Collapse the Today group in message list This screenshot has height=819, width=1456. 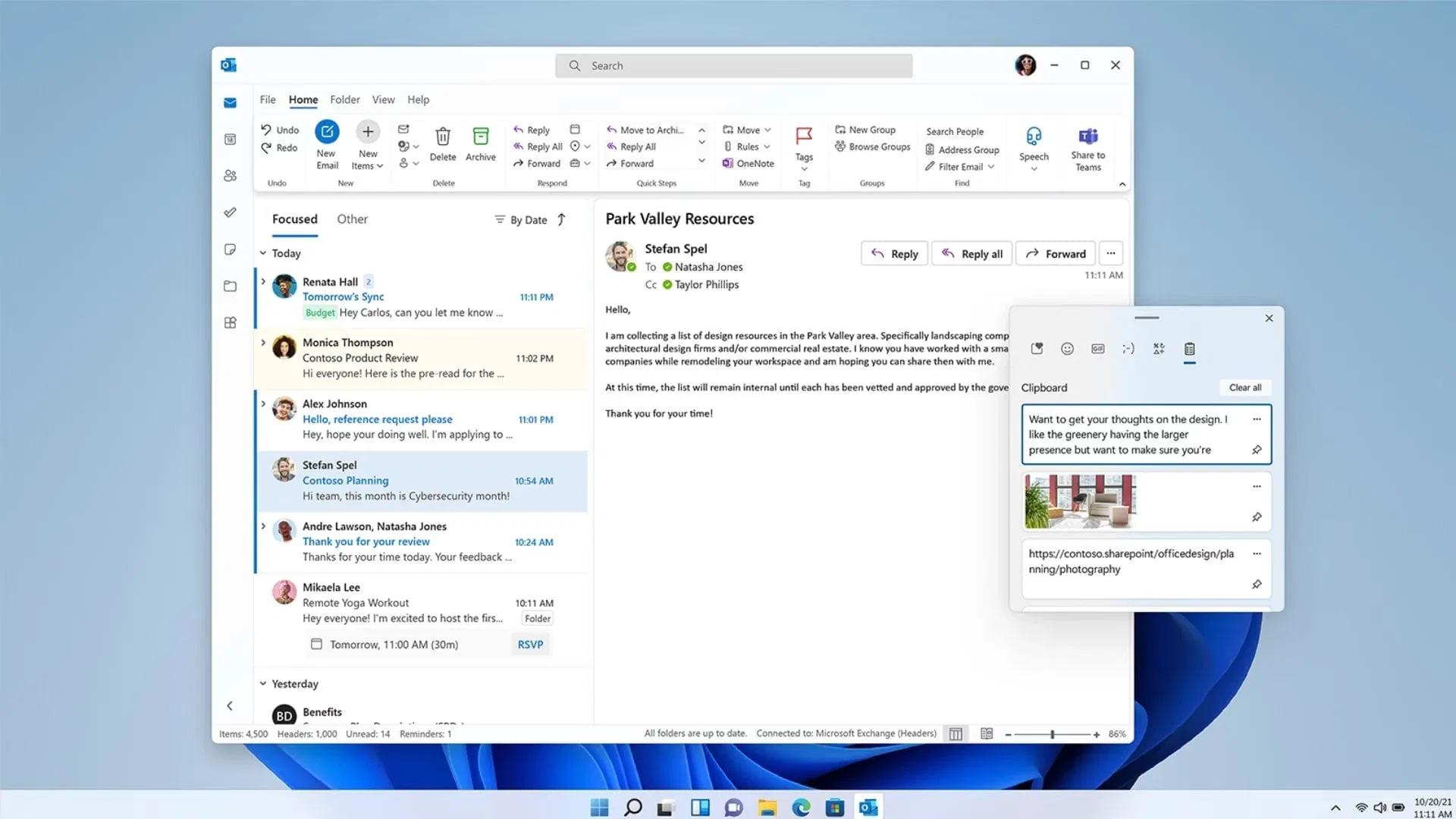coord(263,253)
